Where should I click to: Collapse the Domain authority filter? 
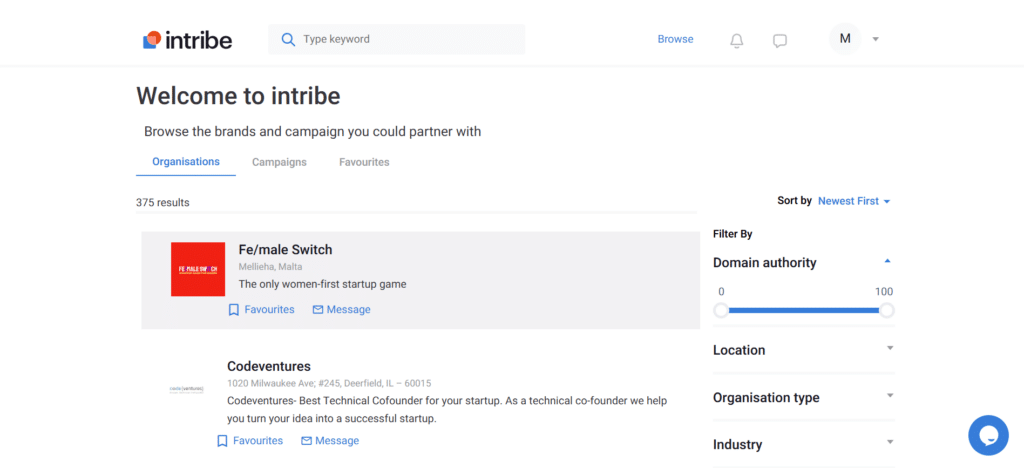[887, 262]
